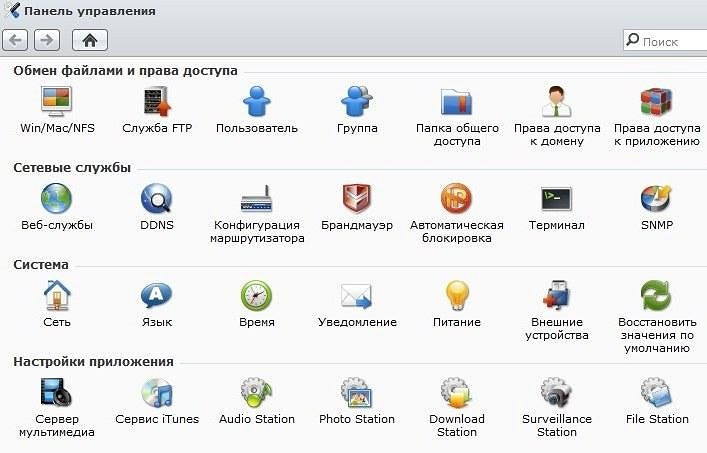The image size is (707, 453).
Task: Click the Система section heading
Action: tap(41, 265)
